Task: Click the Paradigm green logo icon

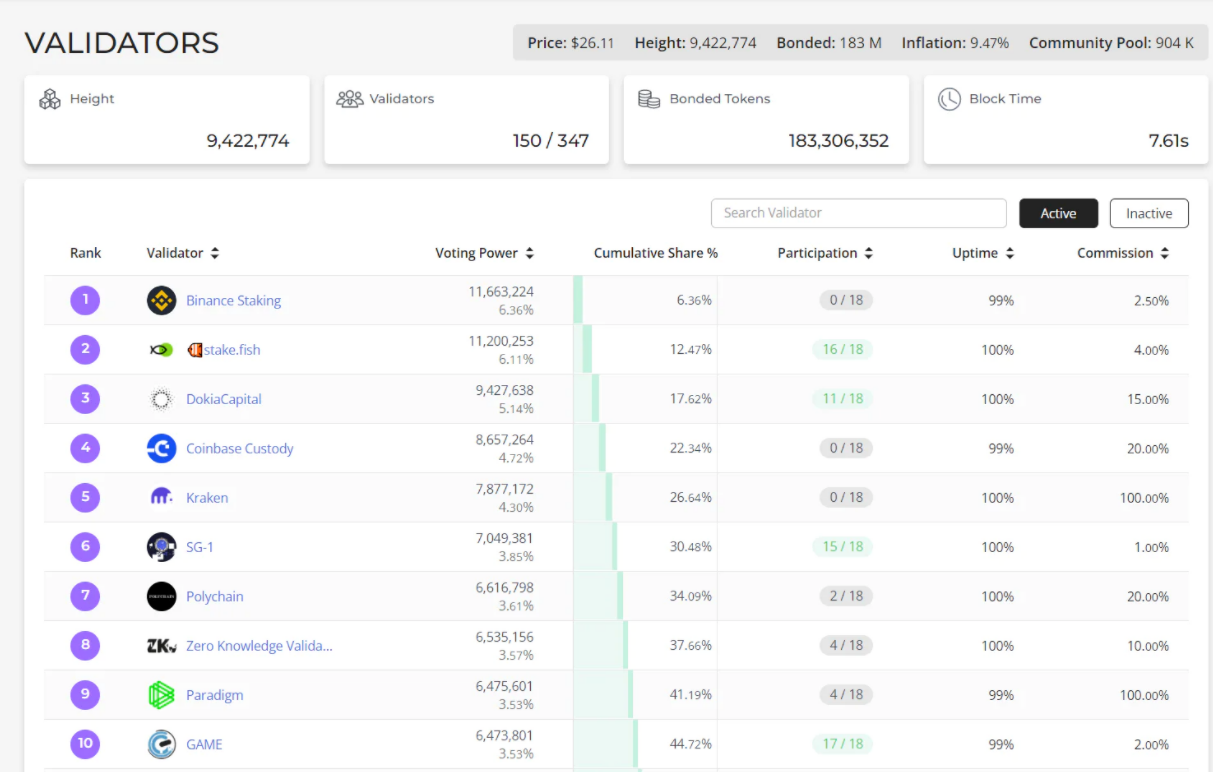Action: tap(161, 695)
